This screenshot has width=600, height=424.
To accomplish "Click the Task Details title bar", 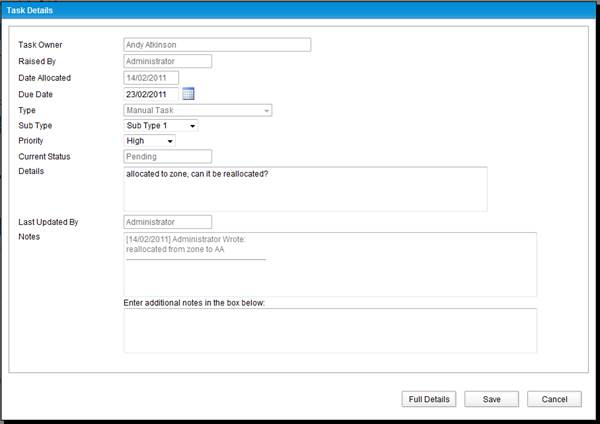I will tap(300, 10).
